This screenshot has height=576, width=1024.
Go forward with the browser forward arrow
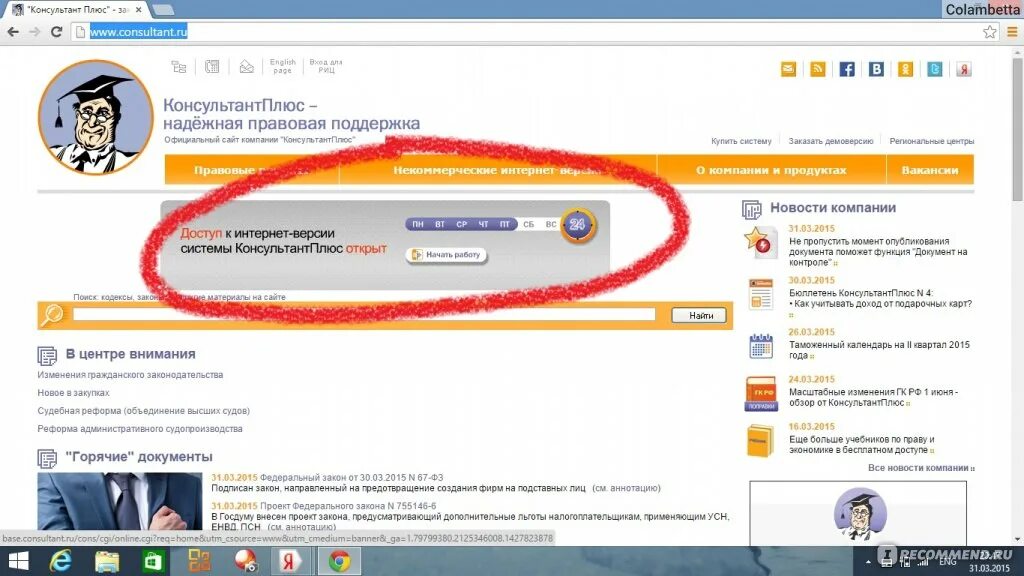point(35,31)
